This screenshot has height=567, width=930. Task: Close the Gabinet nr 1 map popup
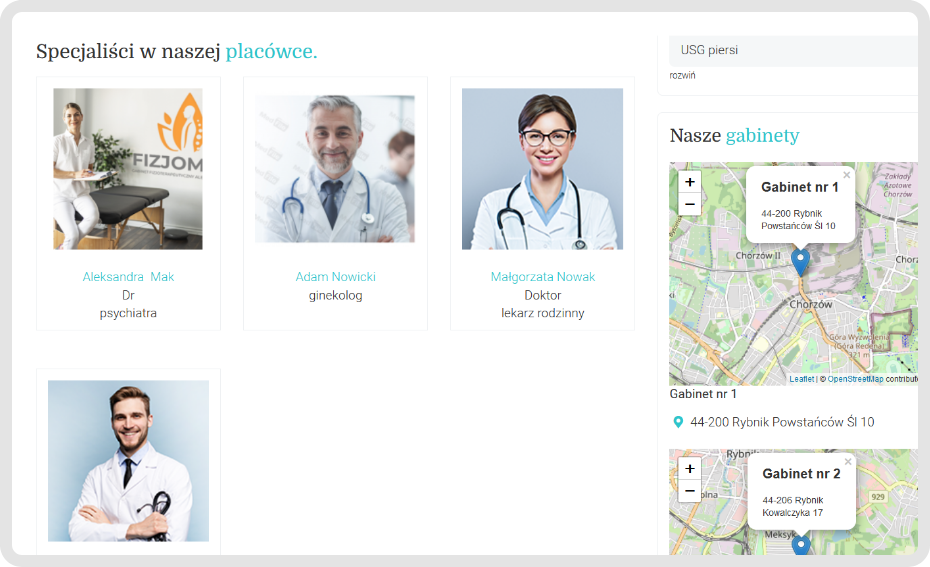click(x=847, y=175)
